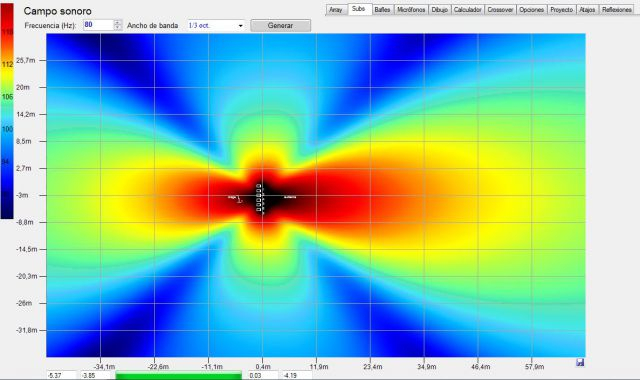Go to the Dibujo tab
This screenshot has height=380, width=640.
tap(440, 10)
